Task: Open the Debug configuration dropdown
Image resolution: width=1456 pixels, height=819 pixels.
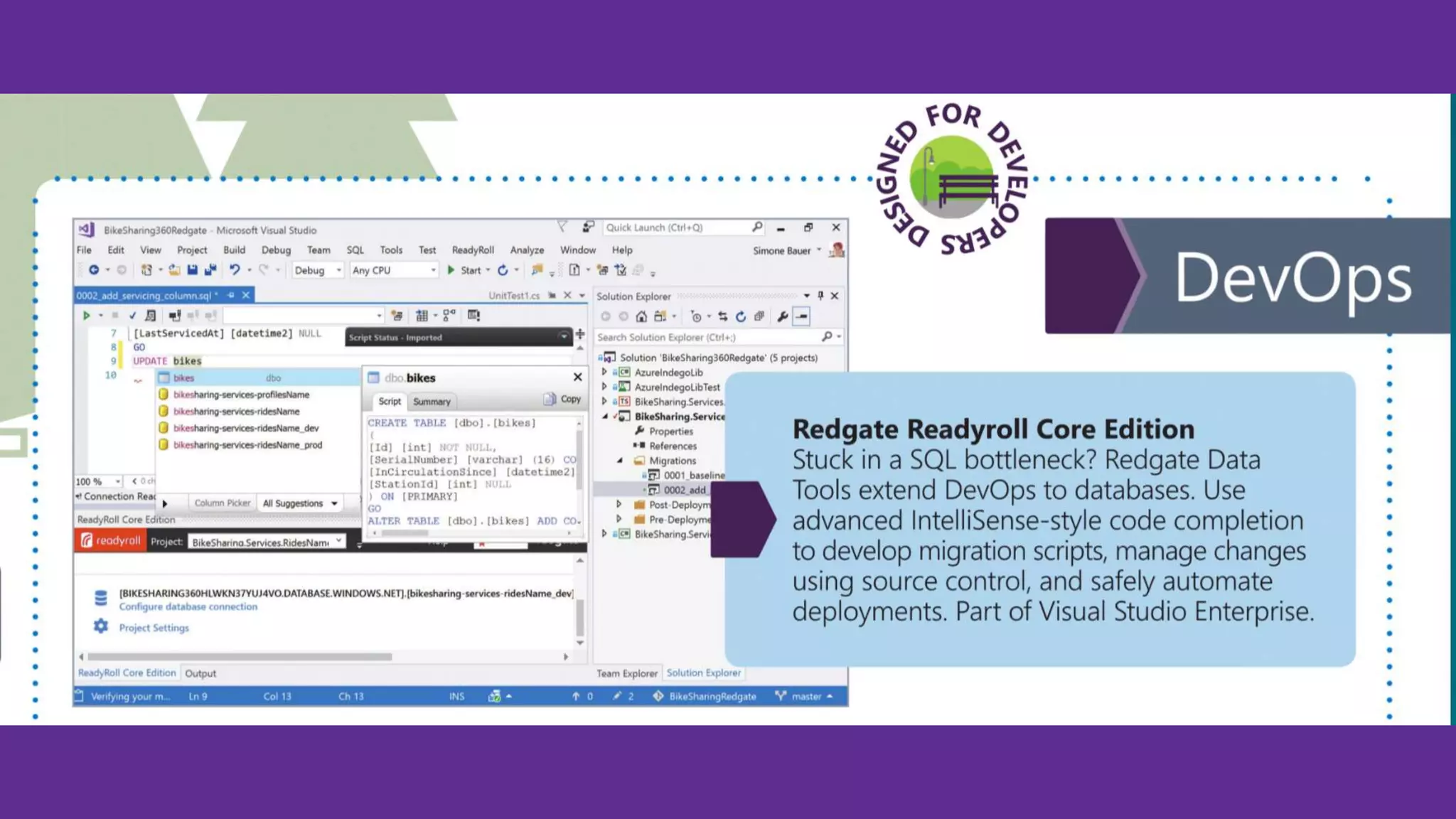Action: [x=318, y=270]
